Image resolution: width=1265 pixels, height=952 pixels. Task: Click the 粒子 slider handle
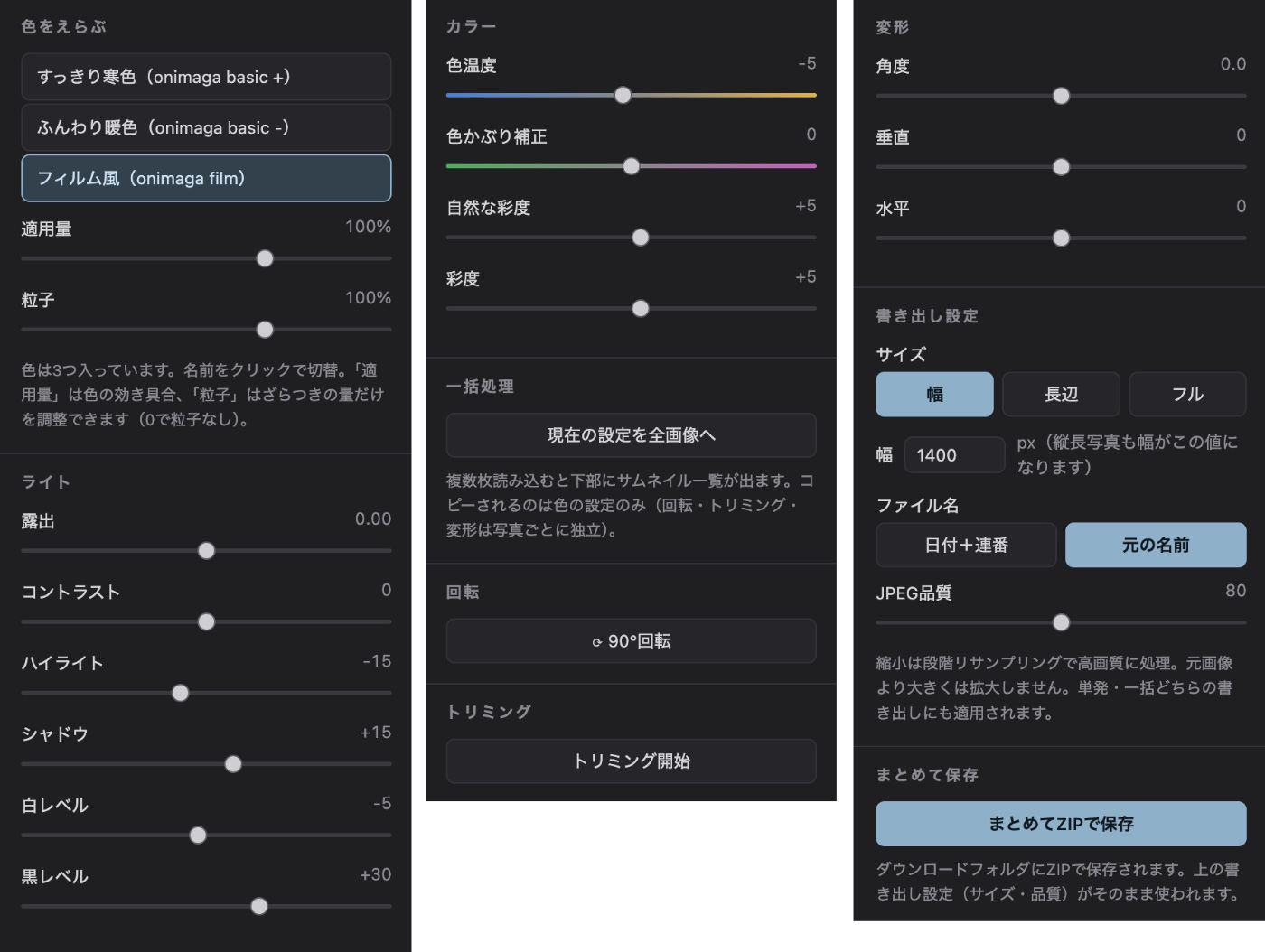[265, 330]
